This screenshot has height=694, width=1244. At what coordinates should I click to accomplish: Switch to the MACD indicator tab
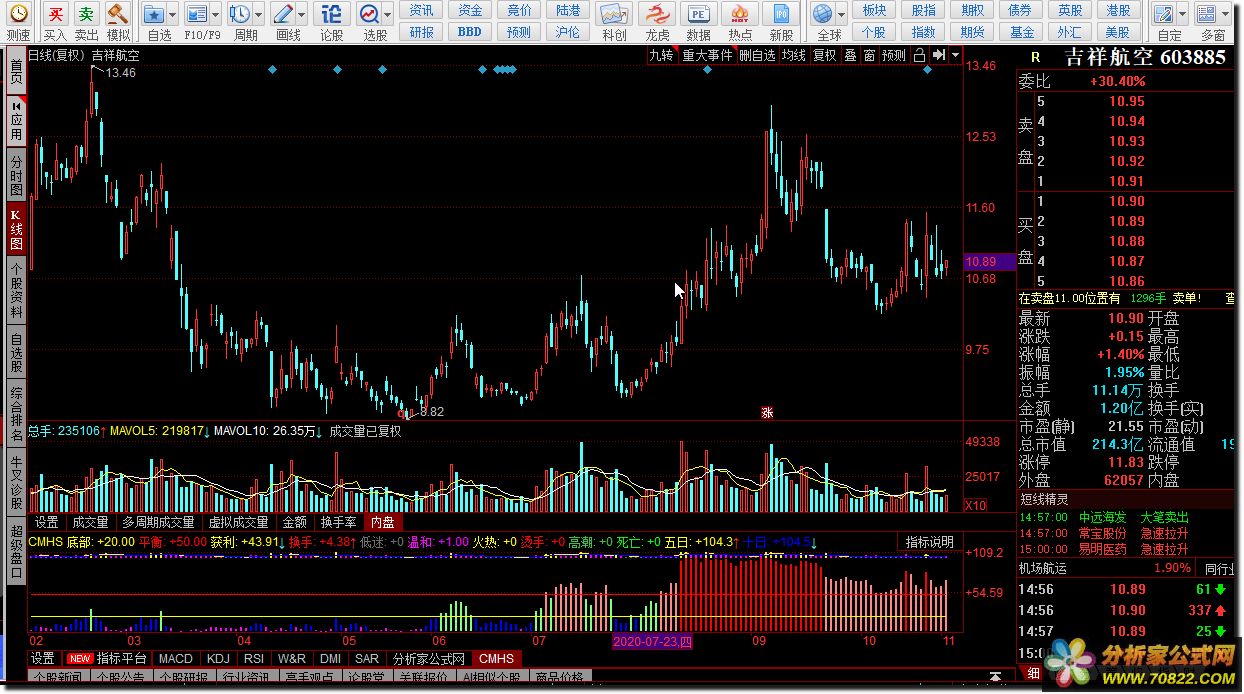(x=176, y=659)
